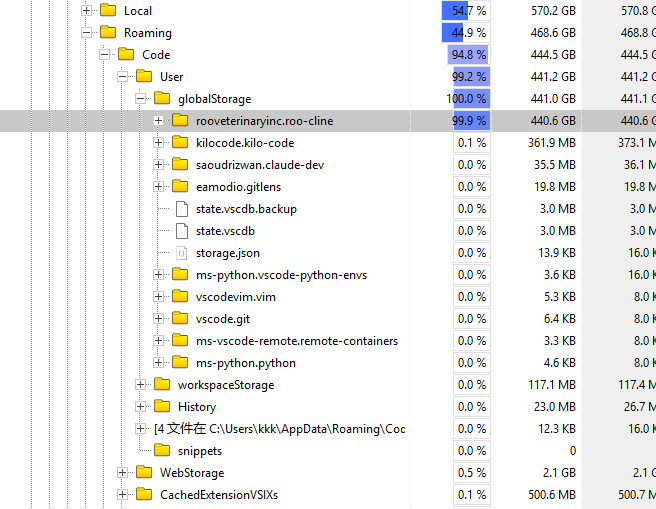Click the 0.5 % percentage for WebStorage
The image size is (656, 509).
click(x=472, y=473)
